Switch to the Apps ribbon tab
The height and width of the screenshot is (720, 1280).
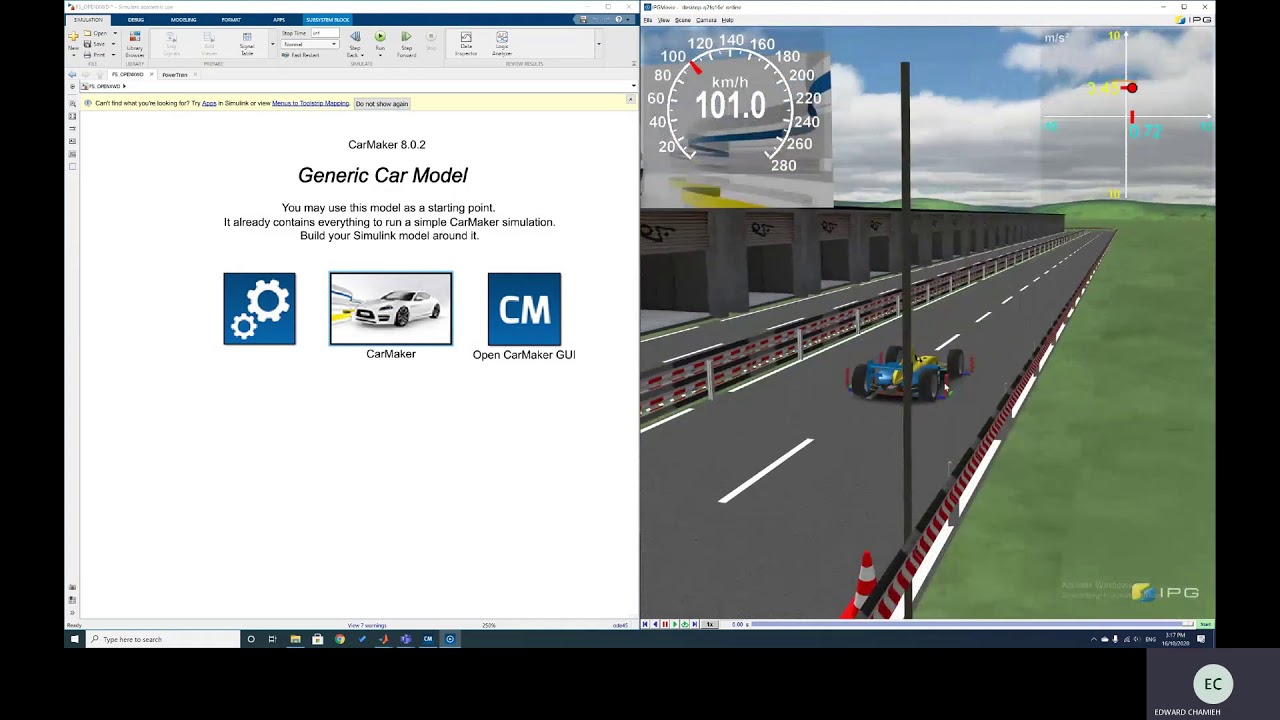tap(279, 20)
